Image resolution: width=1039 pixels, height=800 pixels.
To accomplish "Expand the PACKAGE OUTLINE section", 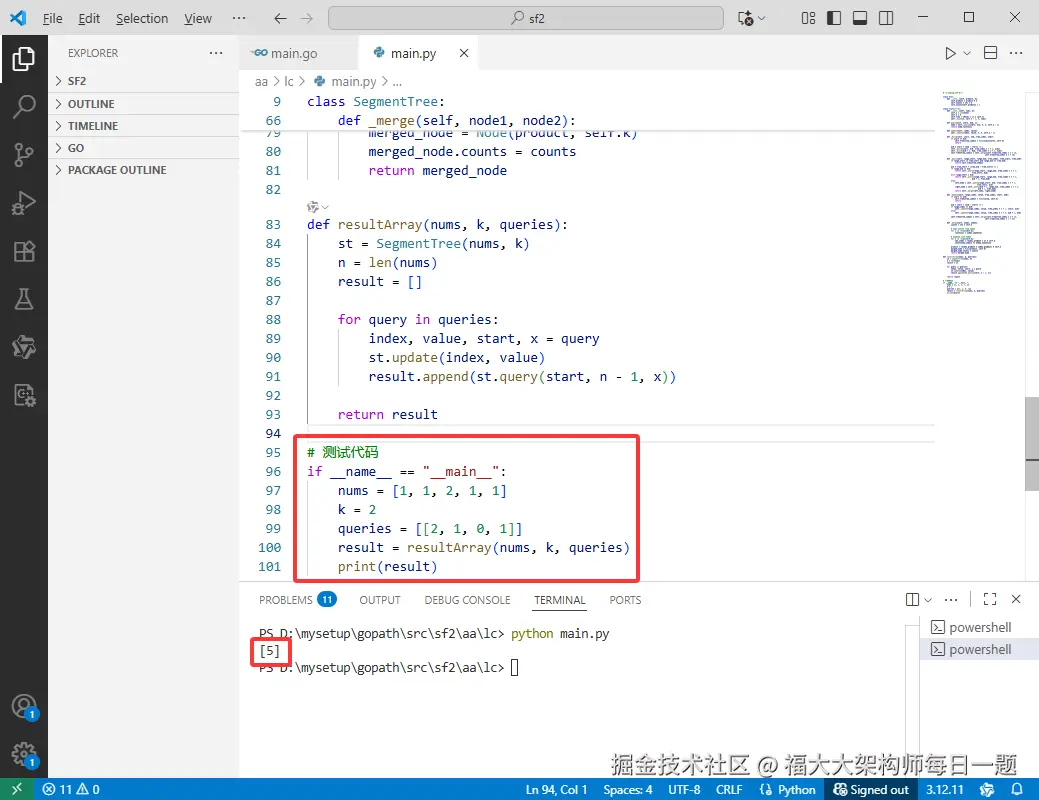I will coord(144,170).
